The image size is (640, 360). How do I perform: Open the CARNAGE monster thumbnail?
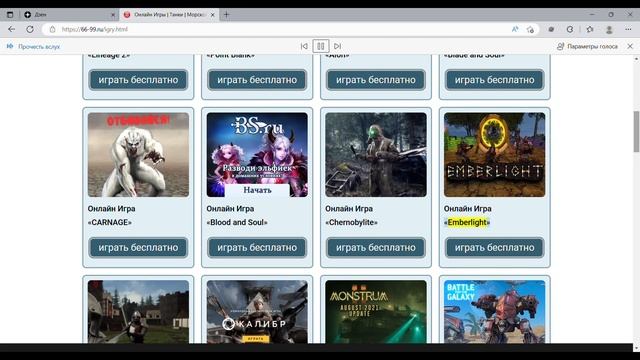(x=138, y=155)
